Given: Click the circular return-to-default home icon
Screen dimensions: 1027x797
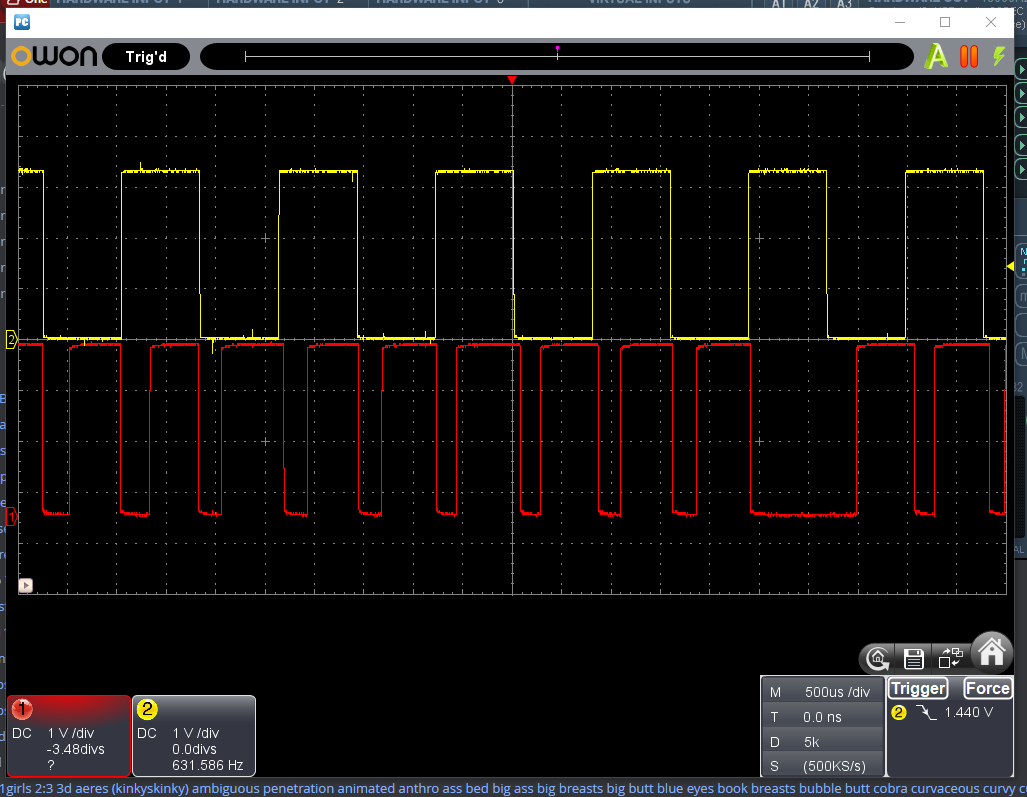Looking at the screenshot, I should (x=877, y=658).
